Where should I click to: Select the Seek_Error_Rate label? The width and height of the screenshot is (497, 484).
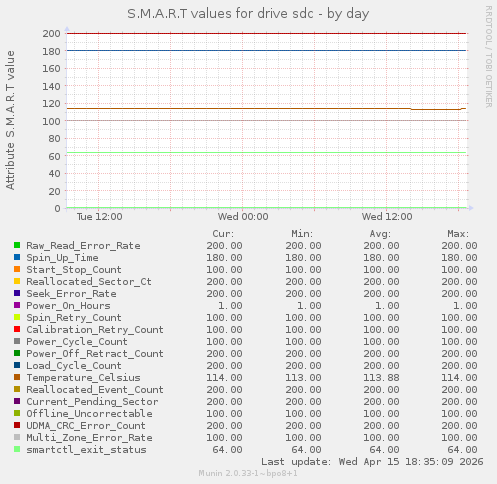(x=71, y=294)
